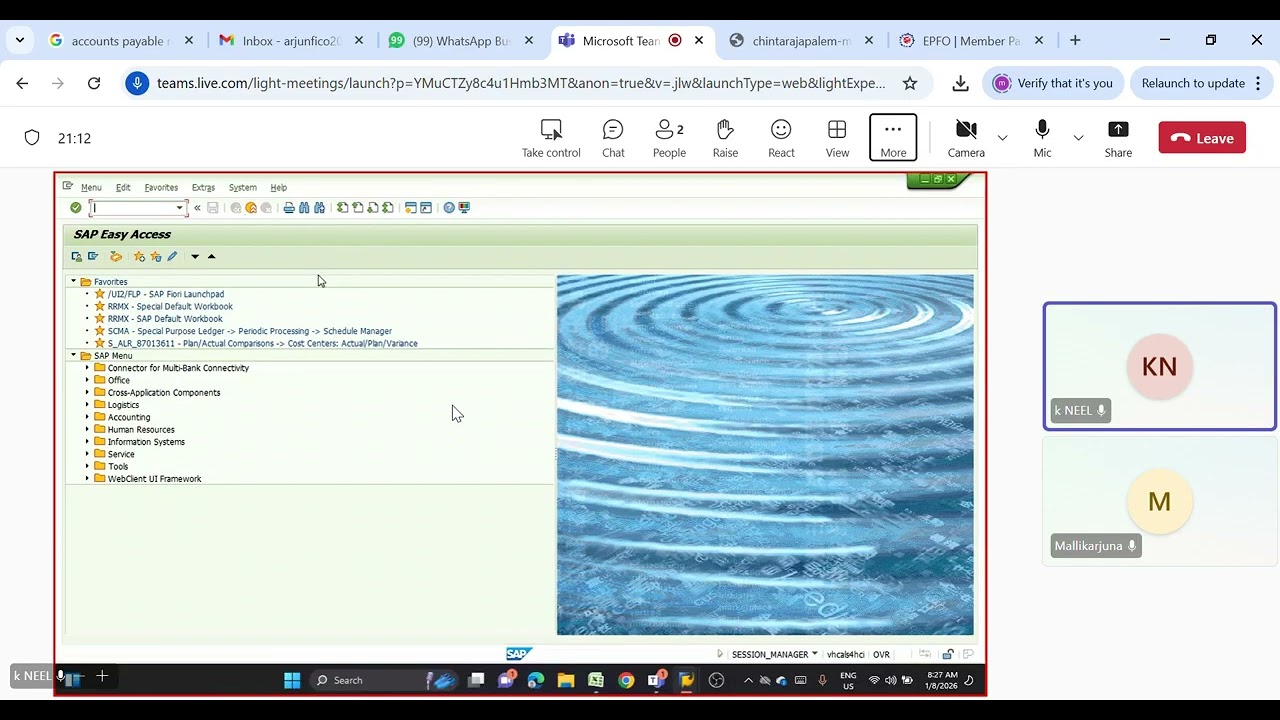
Task: Click the SAP Cancel icon
Action: (x=266, y=208)
